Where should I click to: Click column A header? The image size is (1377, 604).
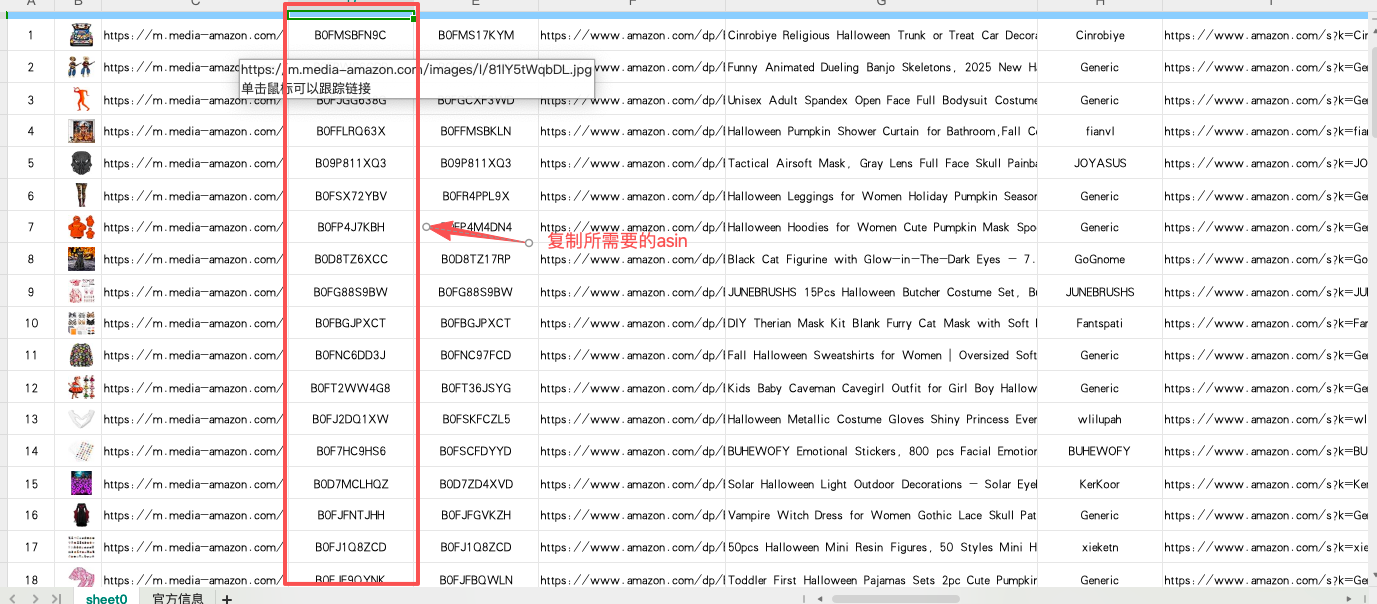click(31, 3)
